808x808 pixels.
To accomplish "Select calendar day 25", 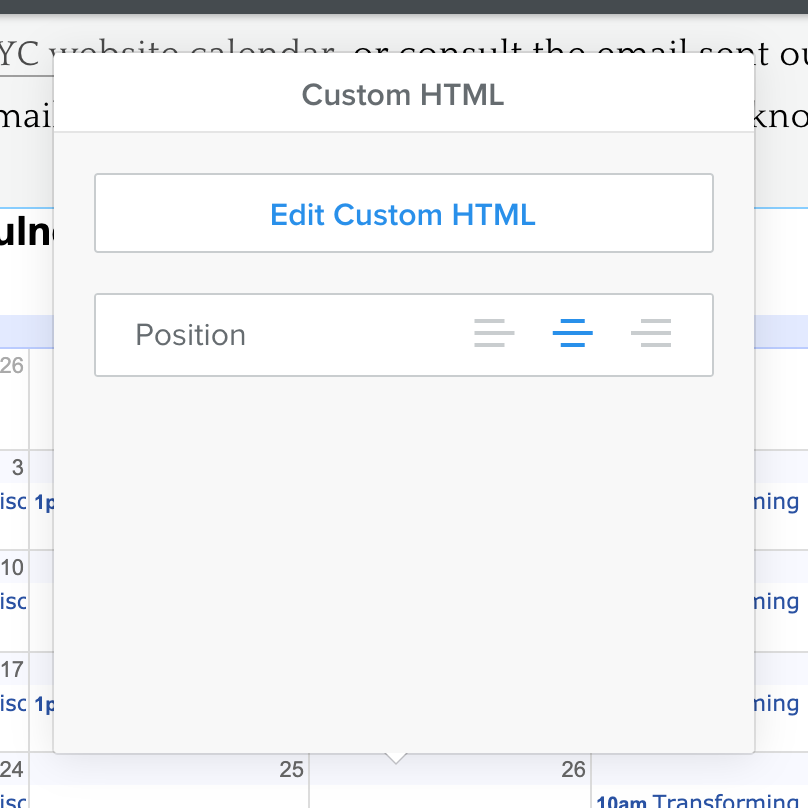I will click(x=291, y=769).
